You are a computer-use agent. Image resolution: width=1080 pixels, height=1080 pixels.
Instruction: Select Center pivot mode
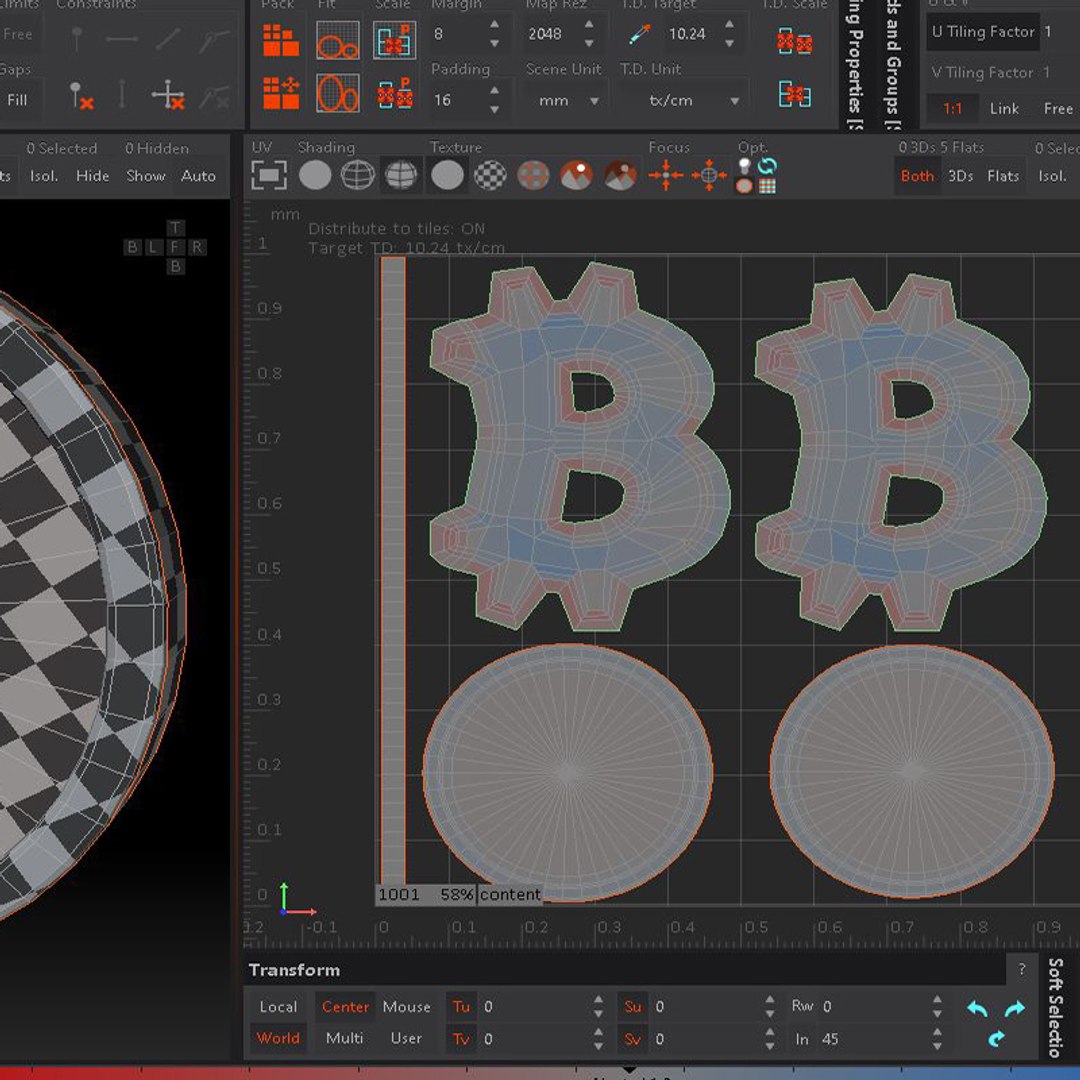pos(345,1007)
